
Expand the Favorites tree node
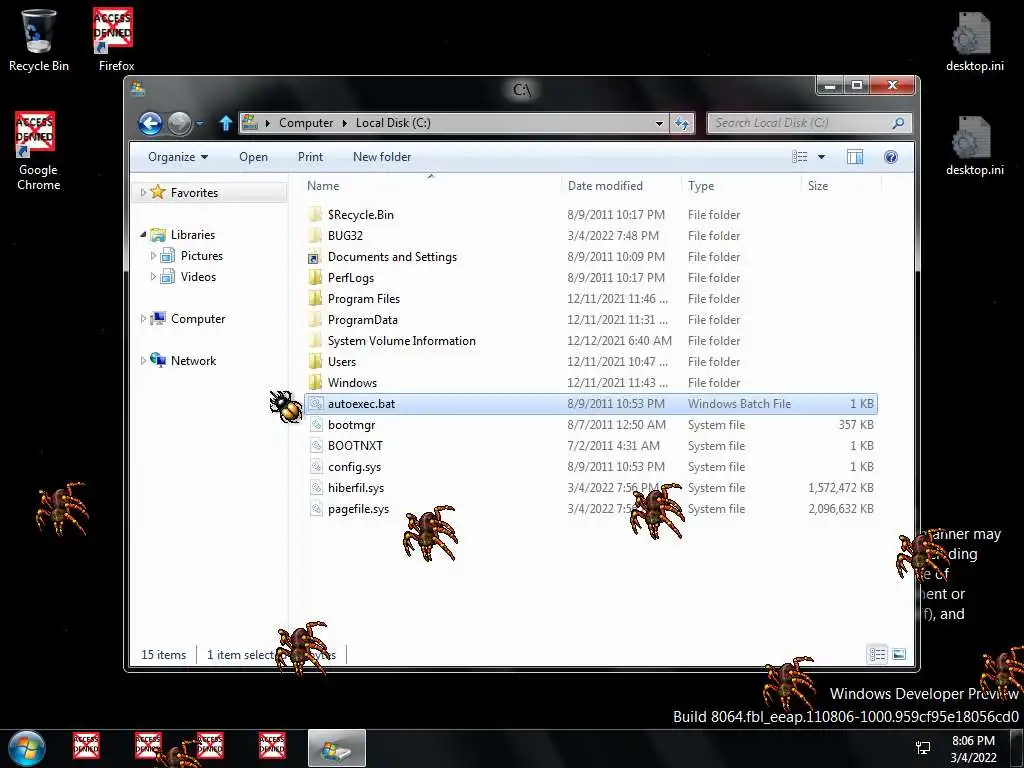(x=143, y=193)
